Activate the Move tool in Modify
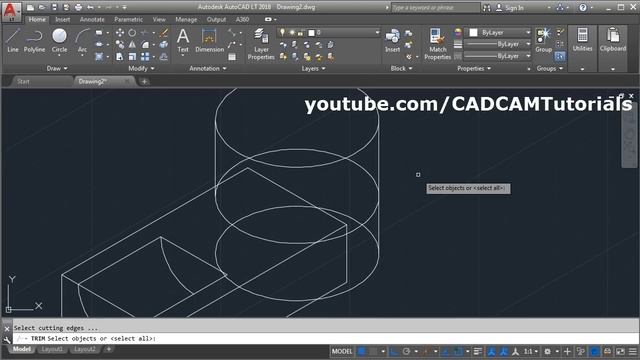The width and height of the screenshot is (640, 360). click(x=120, y=33)
